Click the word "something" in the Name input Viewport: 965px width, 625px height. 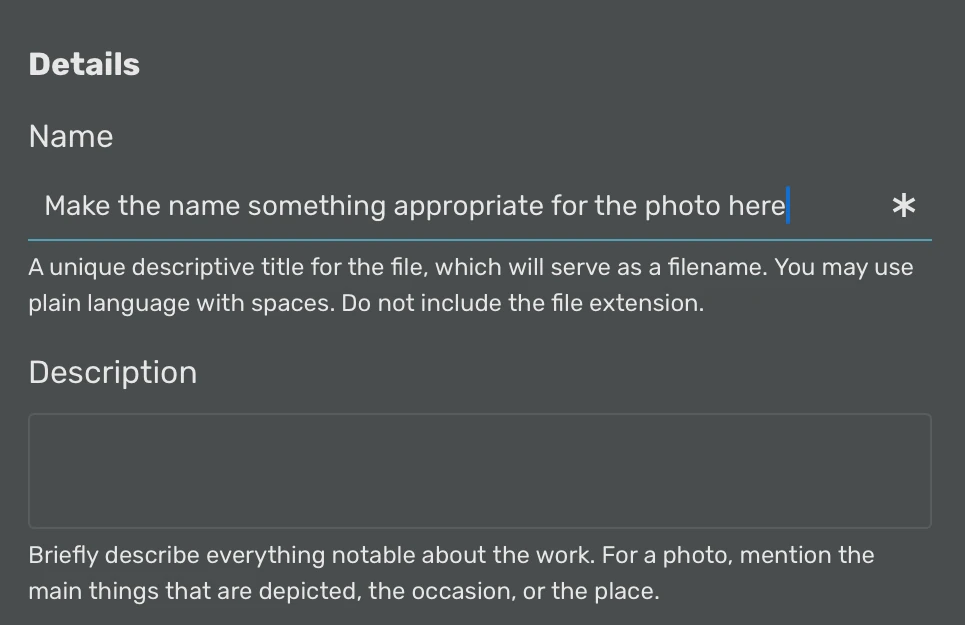click(316, 206)
